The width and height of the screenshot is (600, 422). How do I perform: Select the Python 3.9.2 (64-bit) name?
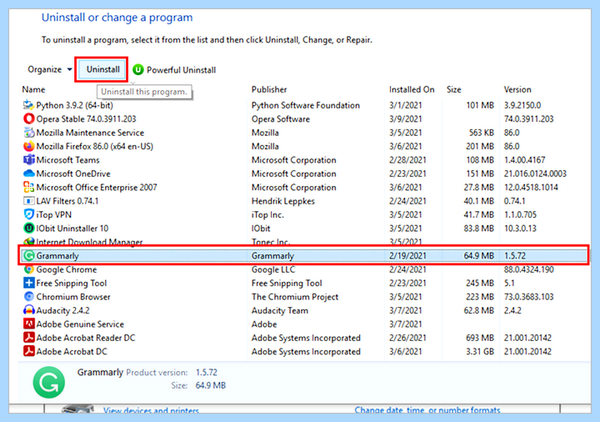(75, 105)
